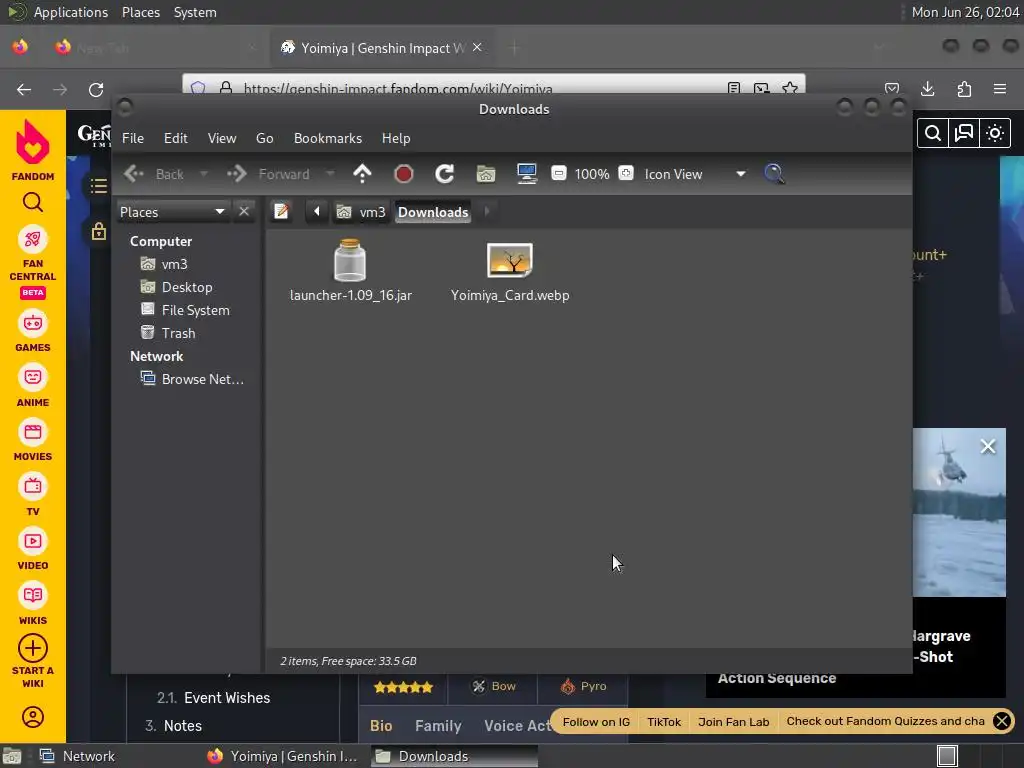Open the Bookmarks menu

(328, 138)
